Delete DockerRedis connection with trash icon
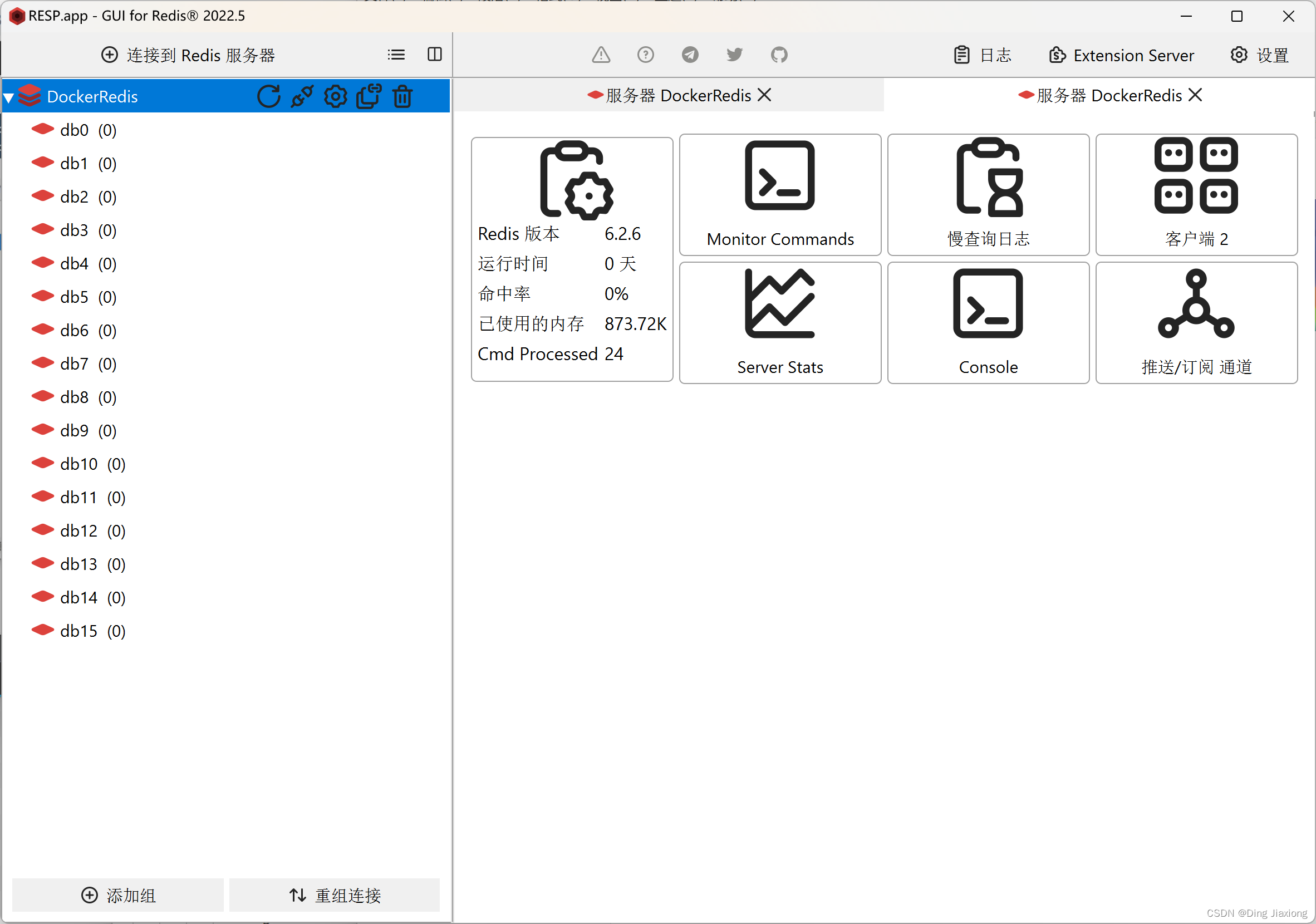Screen dimensions: 1316x924 402,96
